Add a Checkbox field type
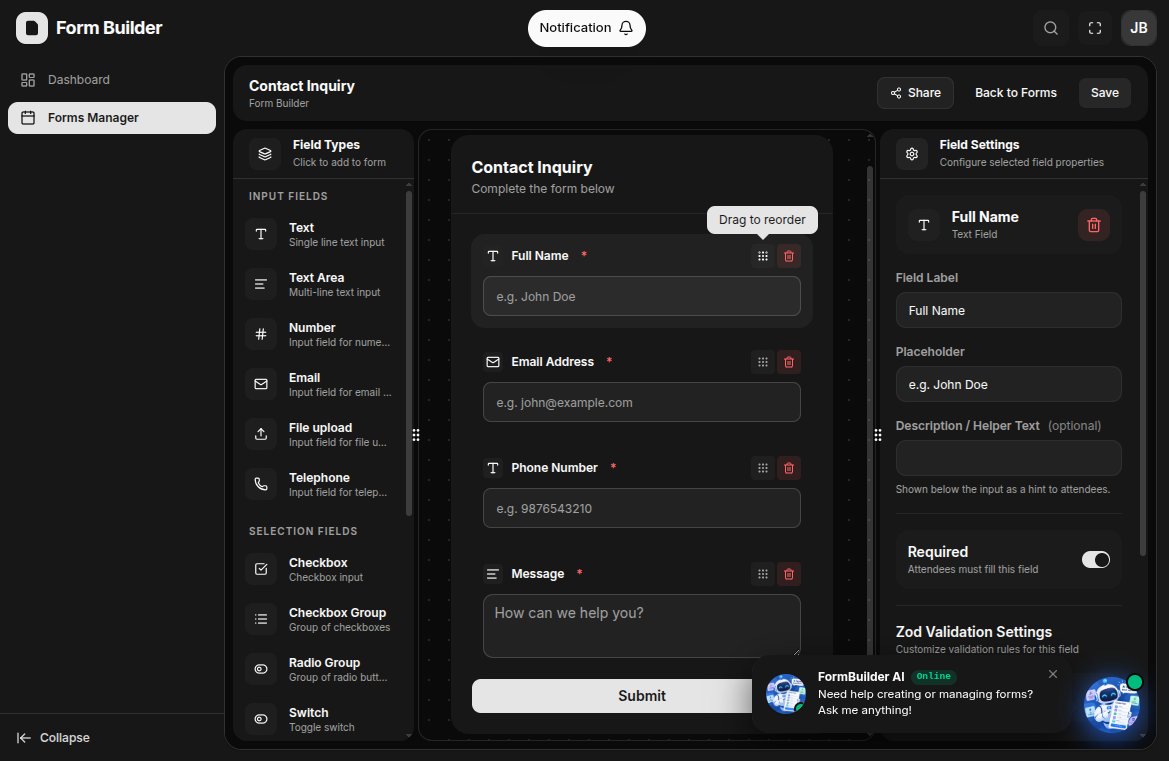This screenshot has height=761, width=1169. [322, 569]
